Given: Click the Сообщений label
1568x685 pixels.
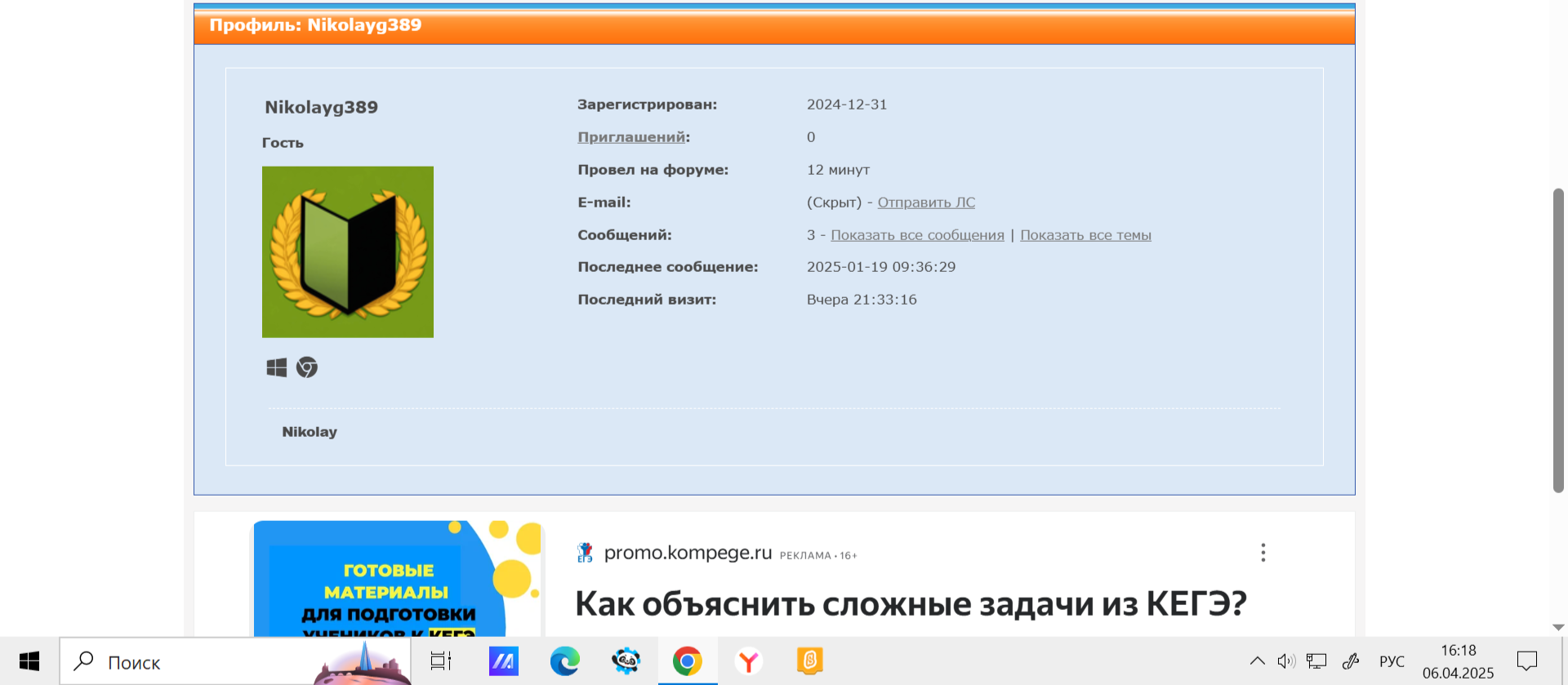Looking at the screenshot, I should pos(625,235).
